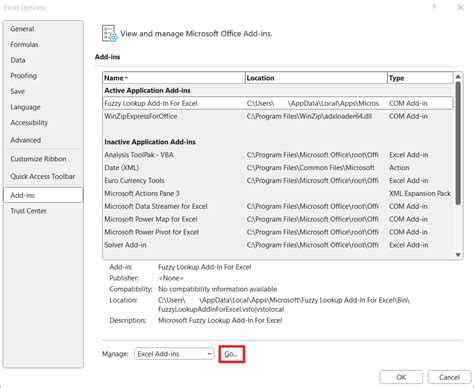The image size is (474, 388).
Task: Select WinZipExpressForOffice add-in row
Action: point(278,116)
